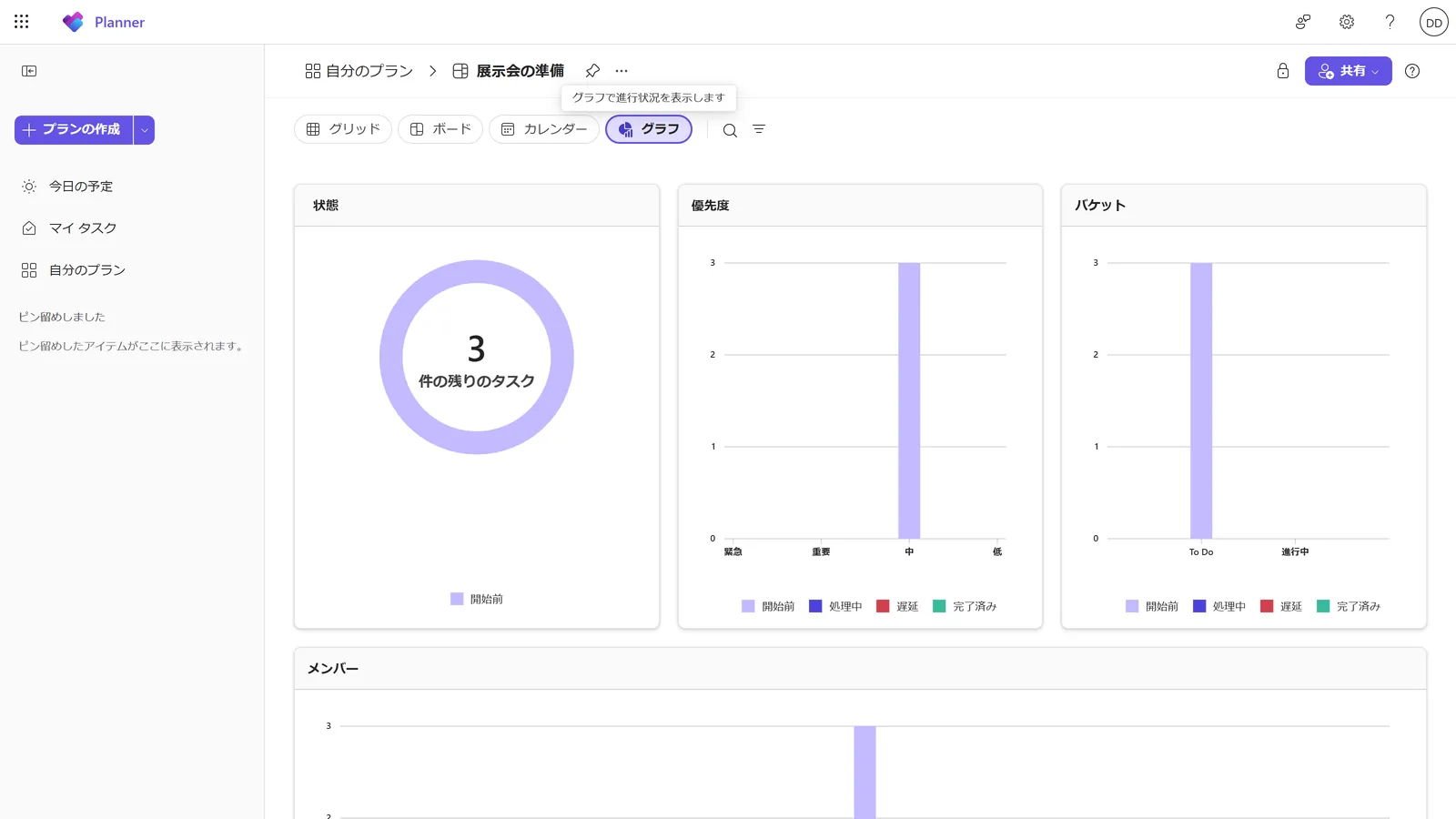Collapse the sidebar navigation pane icon
The image size is (1456, 819).
(x=29, y=71)
